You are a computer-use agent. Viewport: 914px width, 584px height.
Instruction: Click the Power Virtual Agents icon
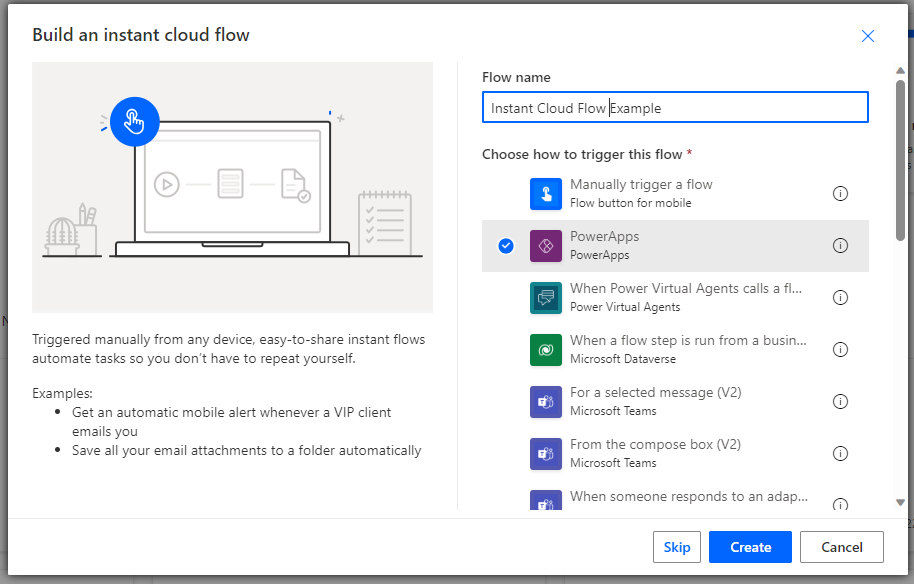(x=546, y=298)
